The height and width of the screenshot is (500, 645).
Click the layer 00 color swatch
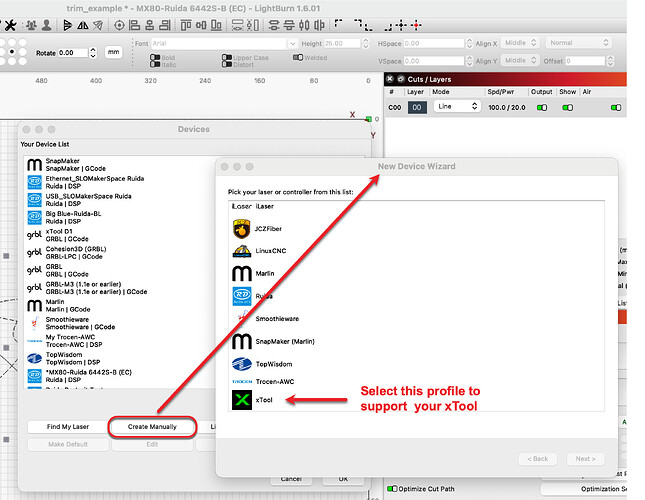click(x=417, y=107)
